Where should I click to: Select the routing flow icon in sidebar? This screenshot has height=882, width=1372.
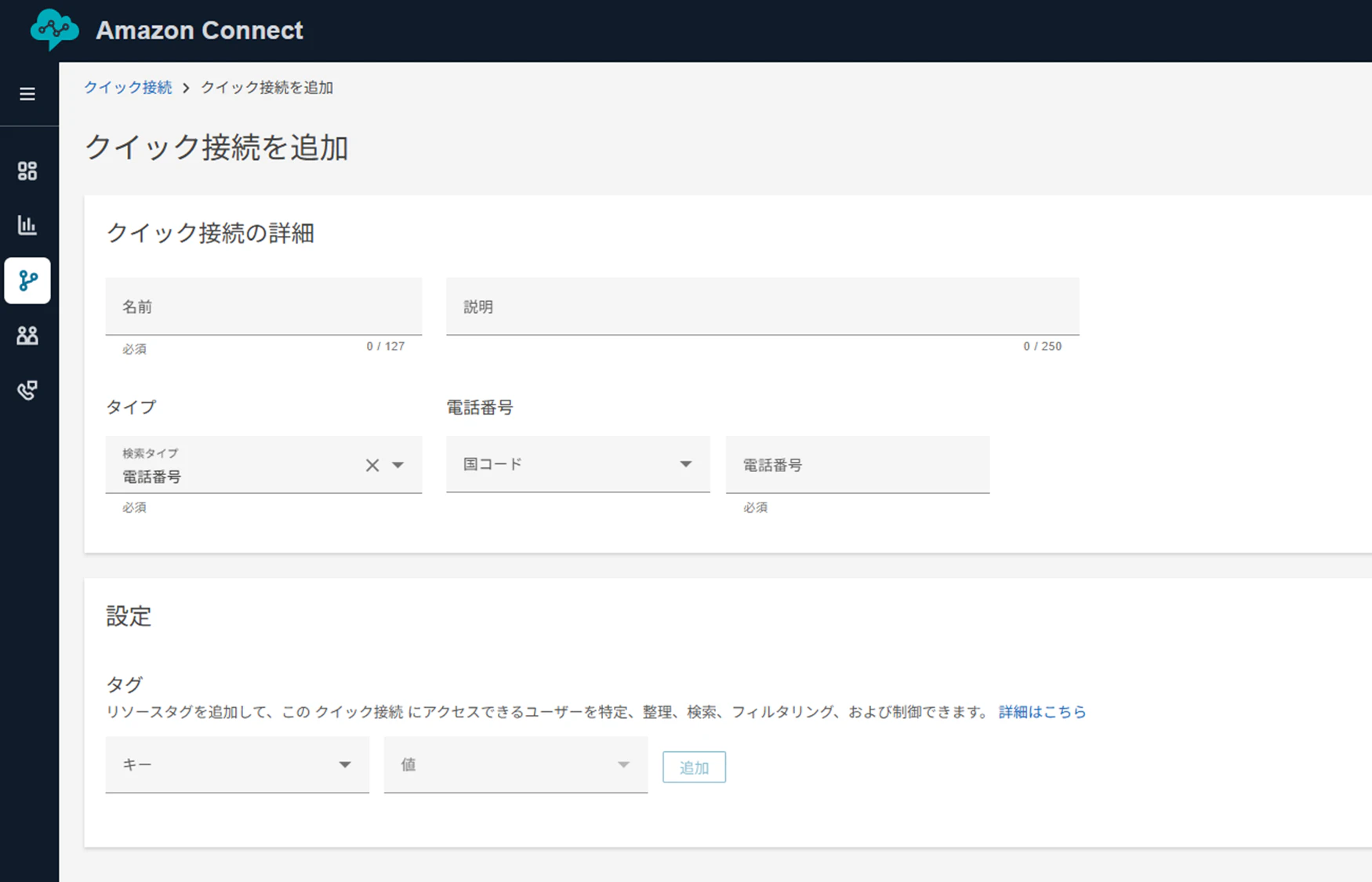[x=27, y=281]
